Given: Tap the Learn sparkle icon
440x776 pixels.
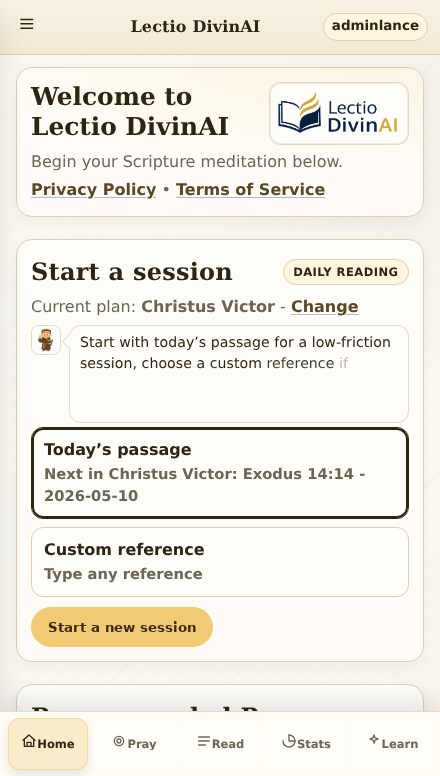Looking at the screenshot, I should (374, 739).
